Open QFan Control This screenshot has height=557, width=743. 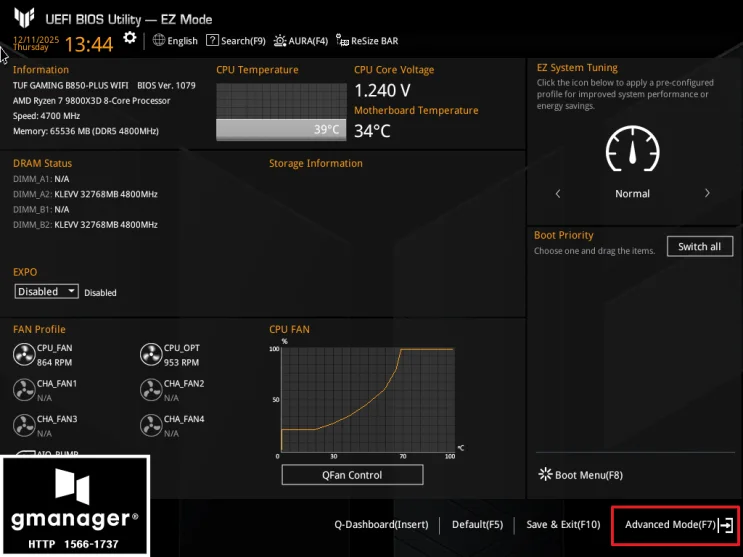click(x=352, y=475)
